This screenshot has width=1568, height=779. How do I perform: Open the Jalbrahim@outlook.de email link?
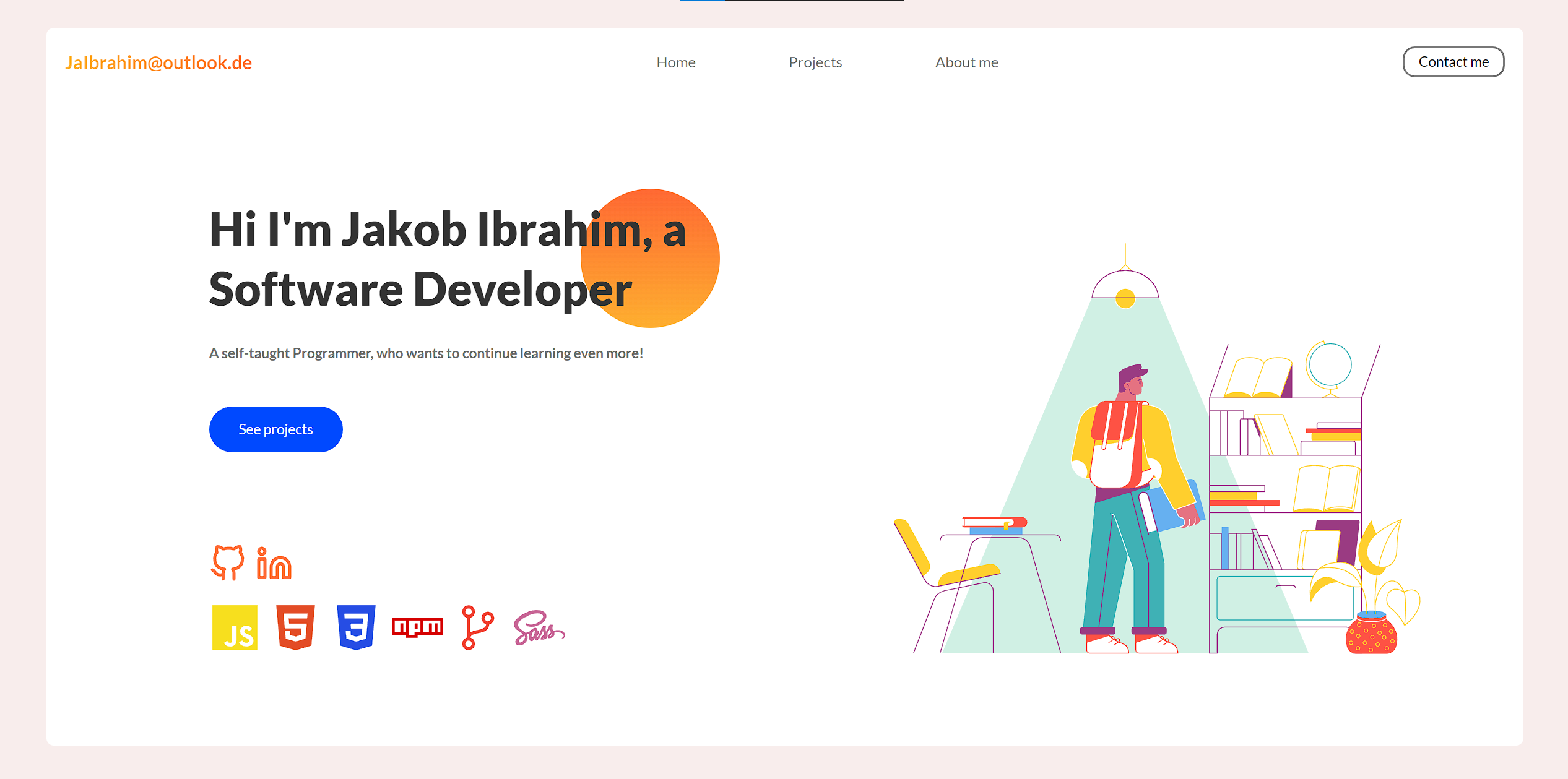point(159,62)
